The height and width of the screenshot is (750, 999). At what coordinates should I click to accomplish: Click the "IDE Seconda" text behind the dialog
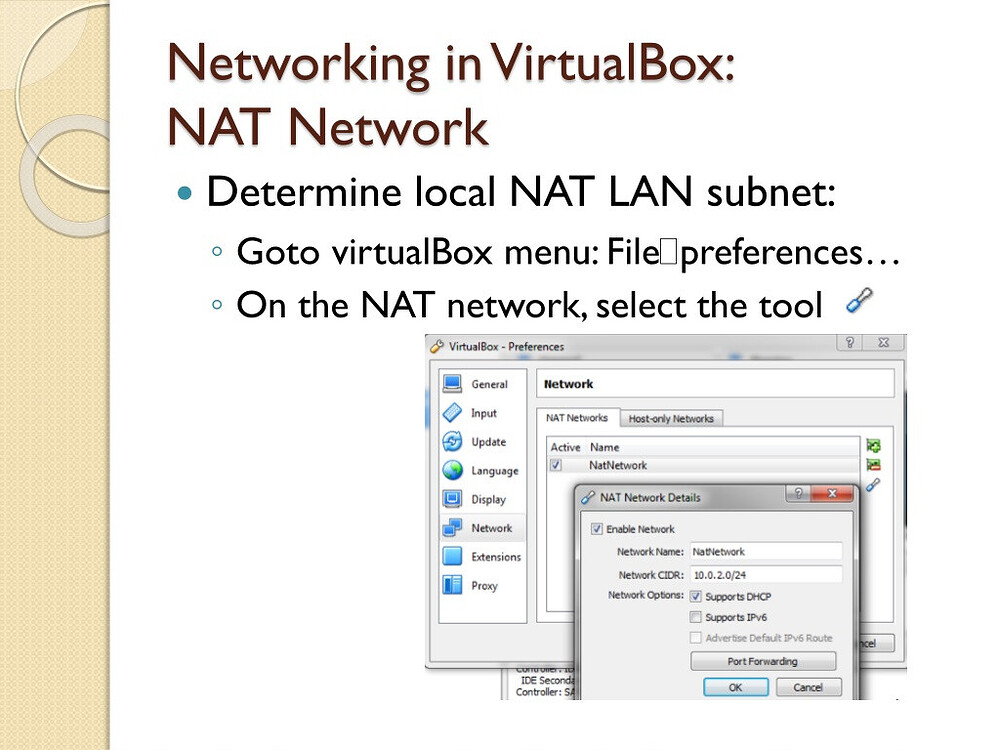click(547, 681)
